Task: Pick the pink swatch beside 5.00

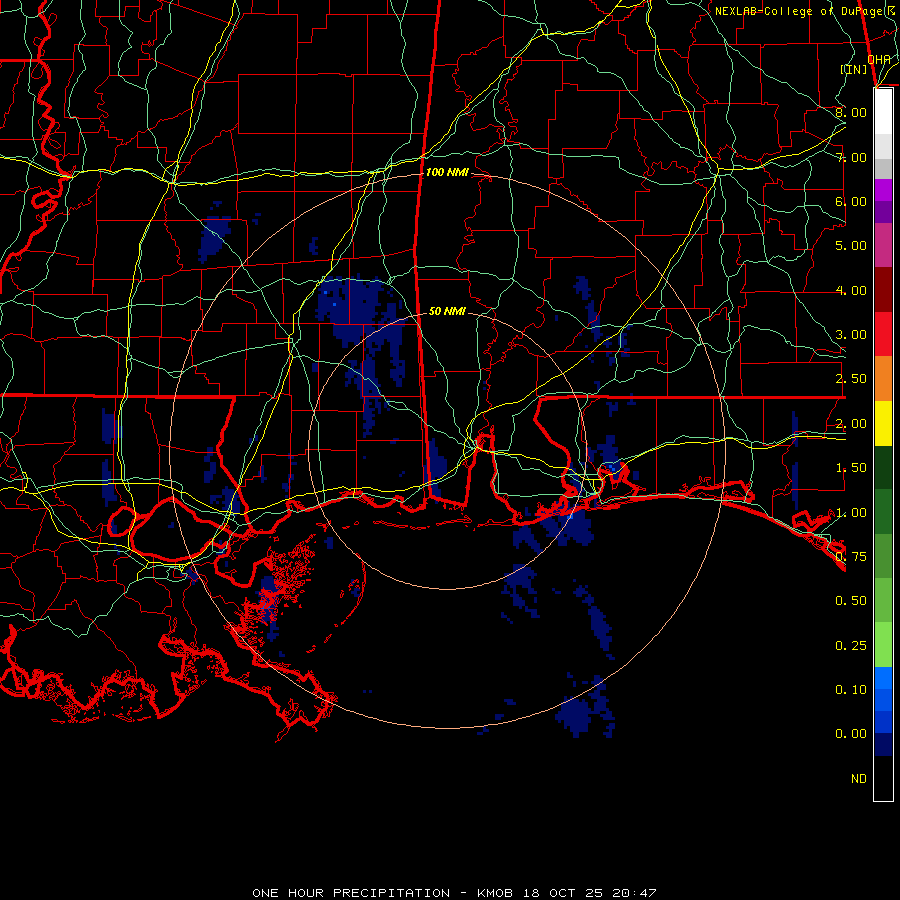Action: pos(883,246)
